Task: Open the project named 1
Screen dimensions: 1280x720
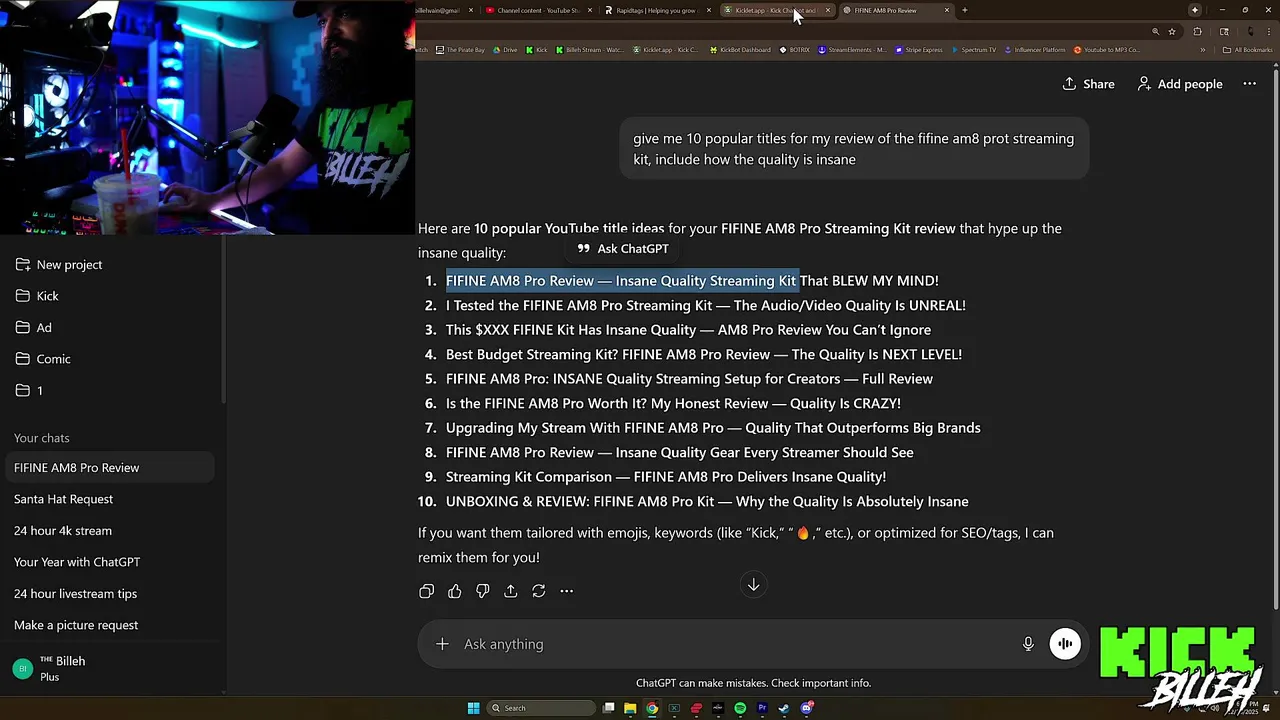Action: coord(112,391)
